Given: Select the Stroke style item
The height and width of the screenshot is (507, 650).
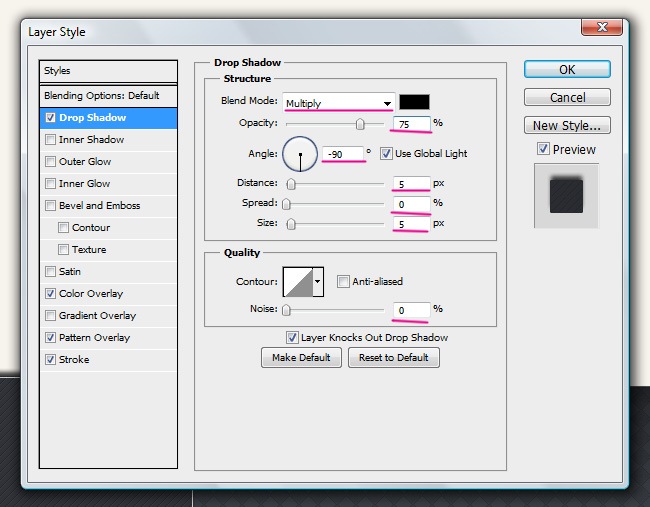Looking at the screenshot, I should pos(74,360).
